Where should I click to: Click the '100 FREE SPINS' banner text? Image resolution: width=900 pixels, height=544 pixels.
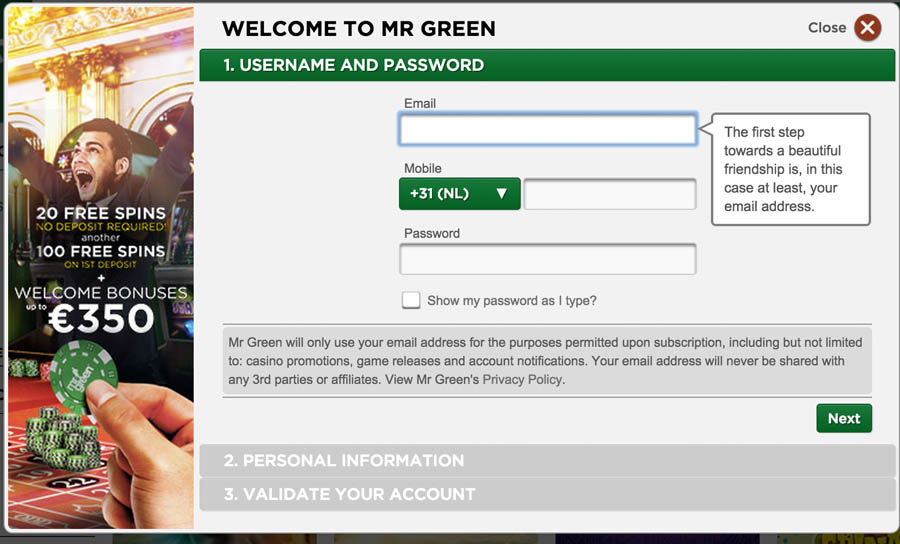101,251
